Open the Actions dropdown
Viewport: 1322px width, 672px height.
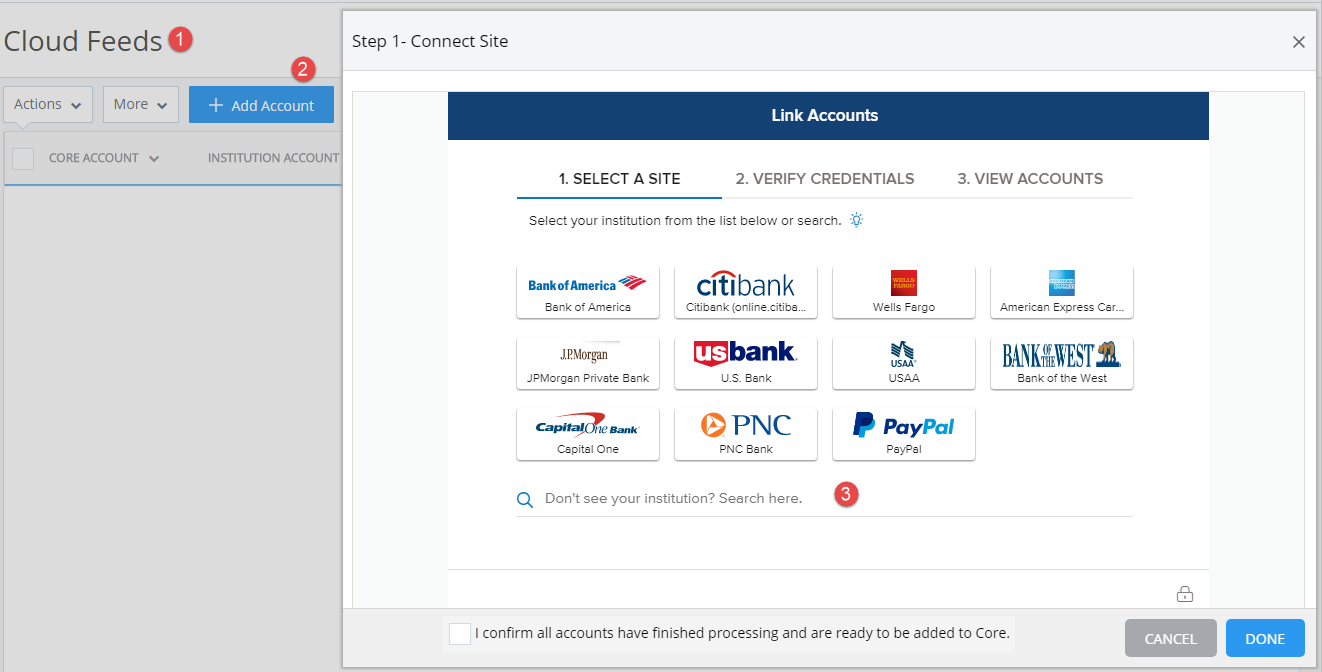click(x=48, y=104)
